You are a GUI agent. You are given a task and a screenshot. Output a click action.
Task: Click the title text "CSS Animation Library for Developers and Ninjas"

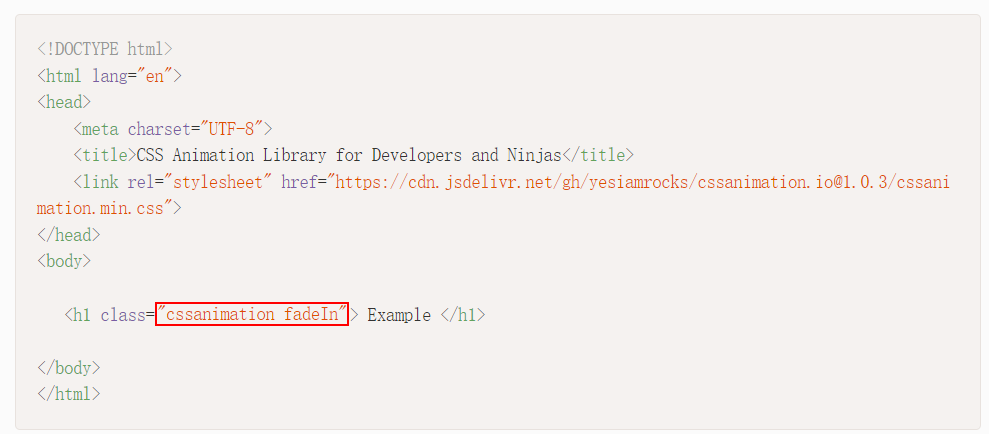click(349, 155)
